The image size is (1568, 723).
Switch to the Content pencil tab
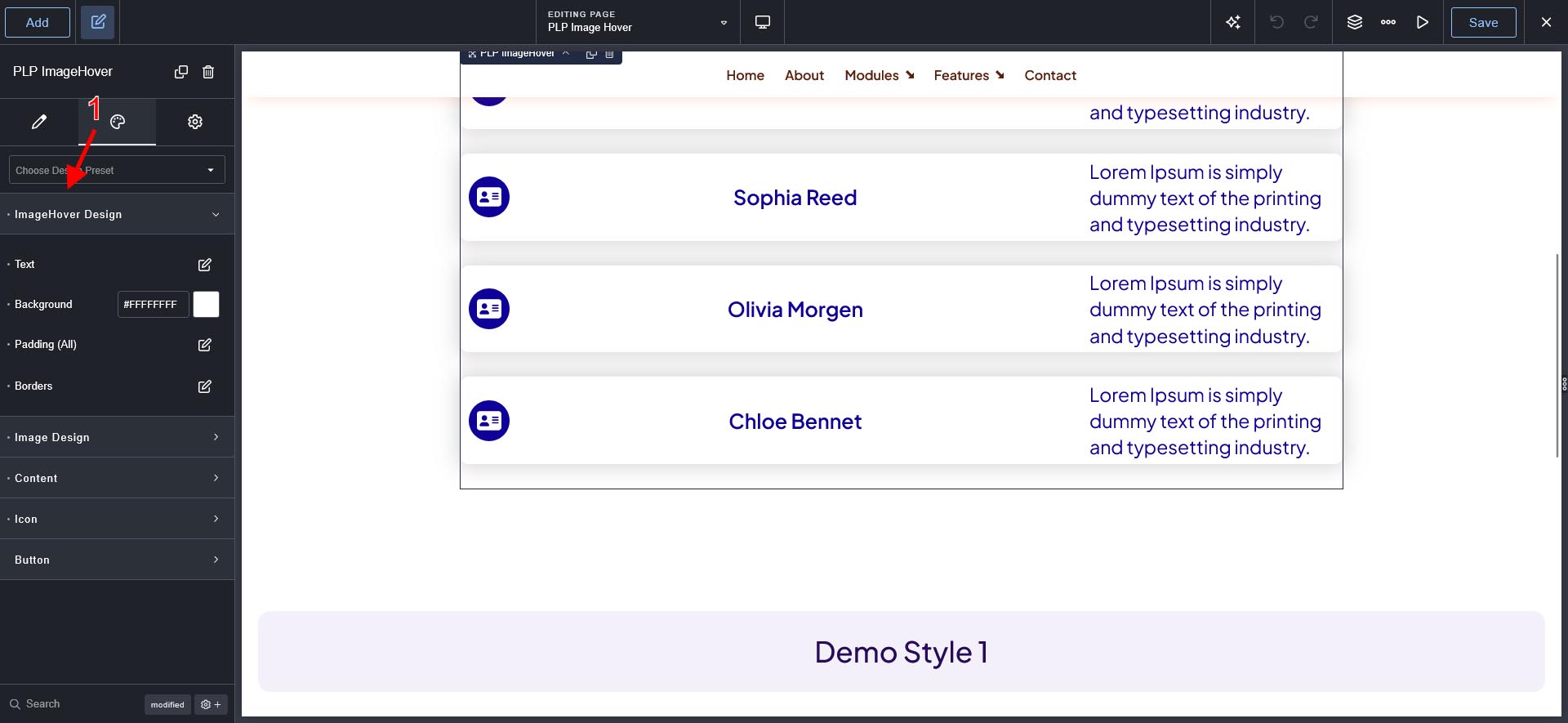click(x=38, y=122)
